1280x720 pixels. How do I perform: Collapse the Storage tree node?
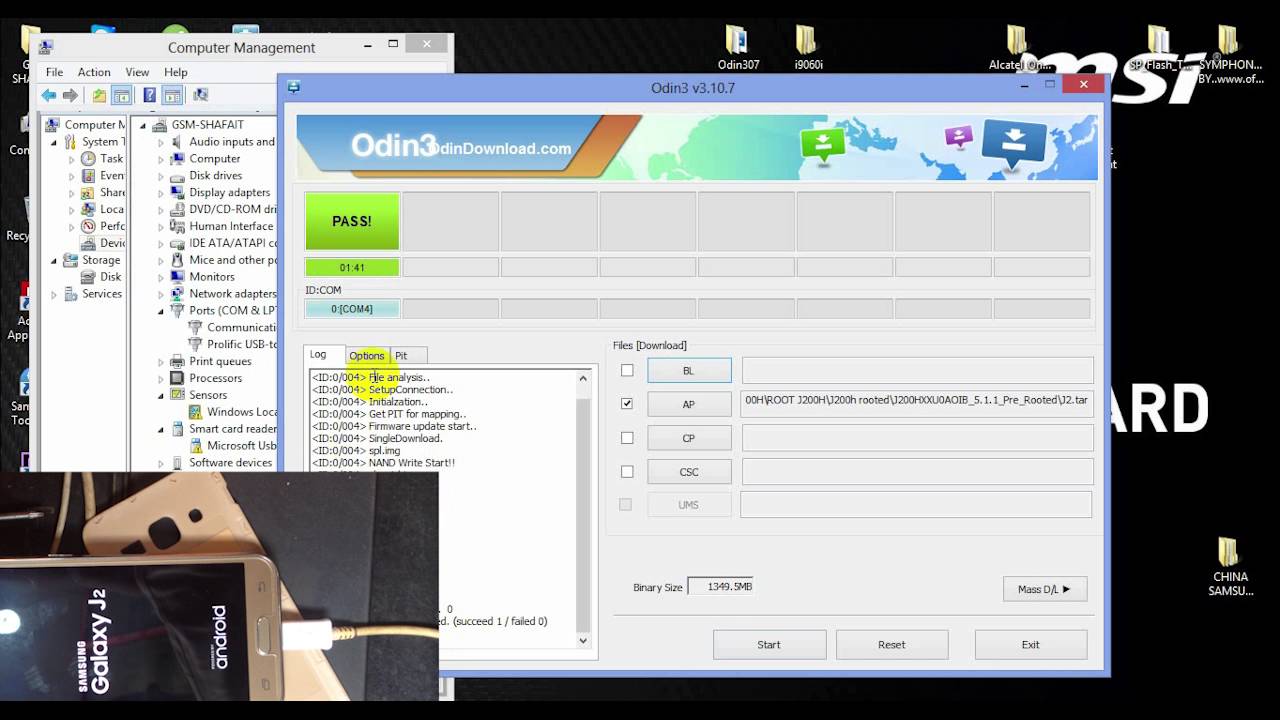pos(54,260)
